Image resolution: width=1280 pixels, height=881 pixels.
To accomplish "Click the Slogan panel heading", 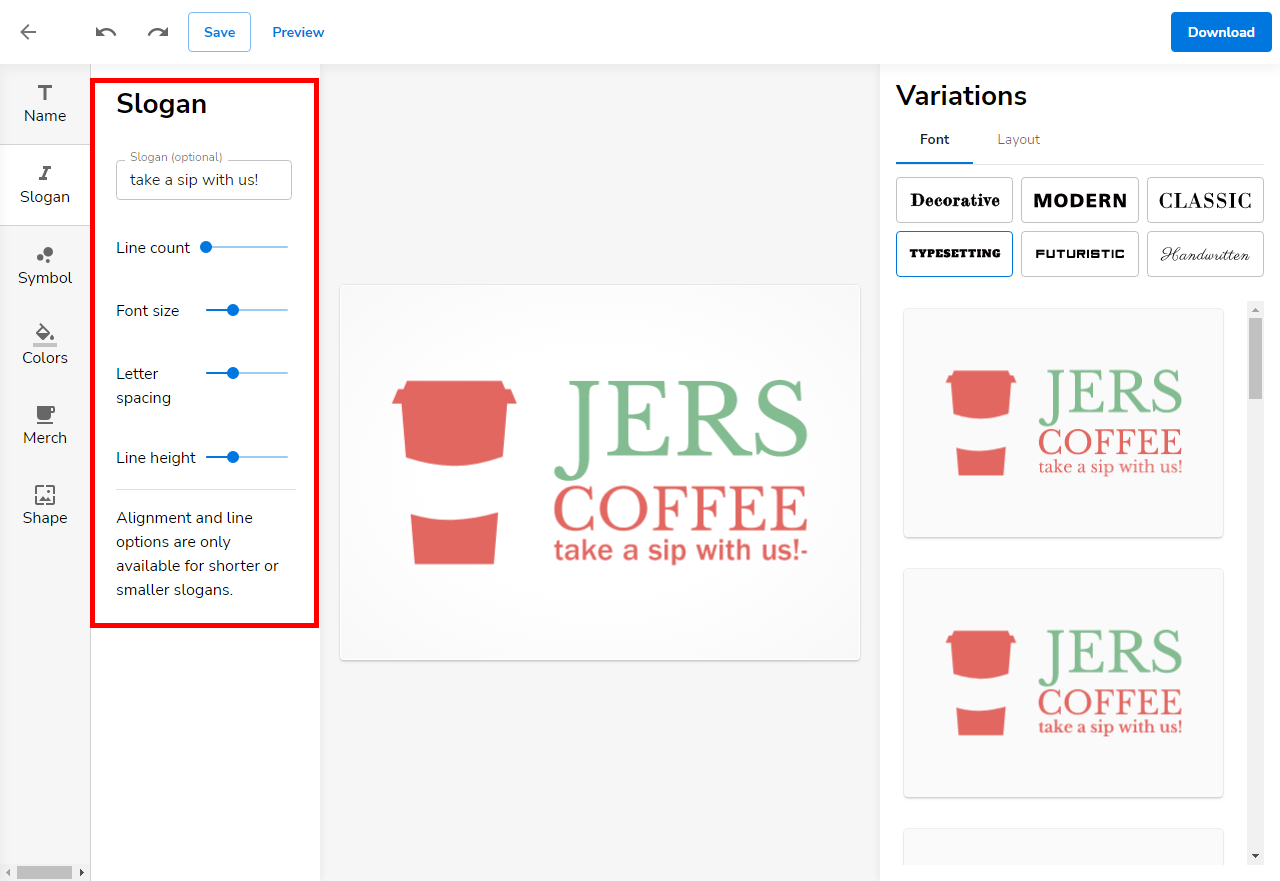I will 161,104.
